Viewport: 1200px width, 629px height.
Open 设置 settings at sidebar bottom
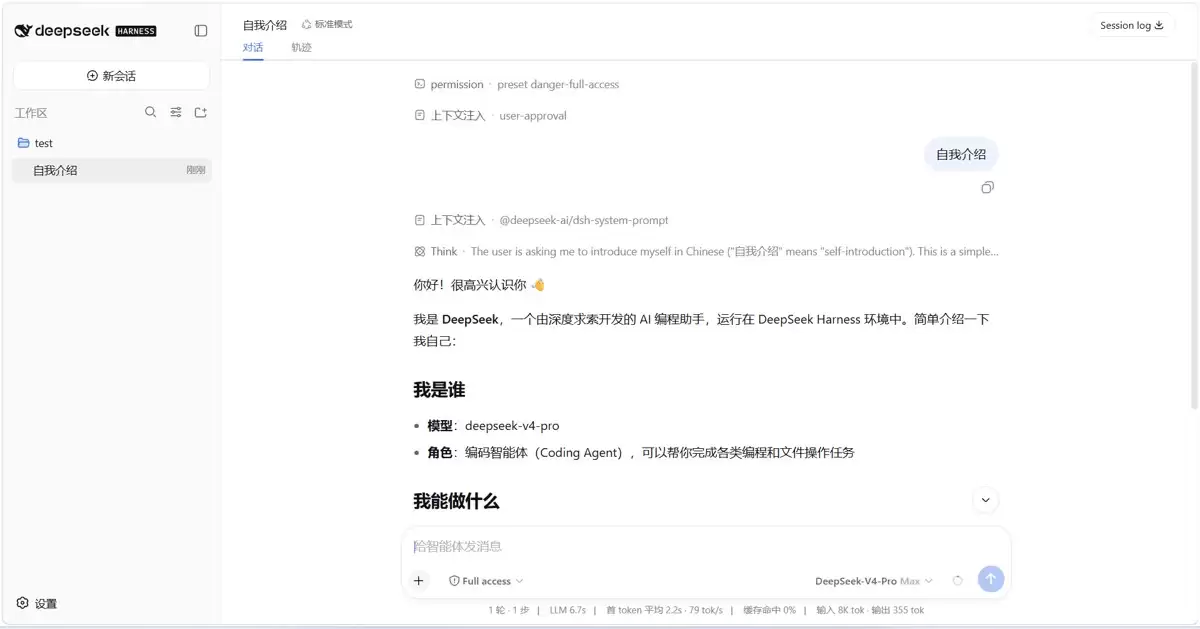[37, 604]
